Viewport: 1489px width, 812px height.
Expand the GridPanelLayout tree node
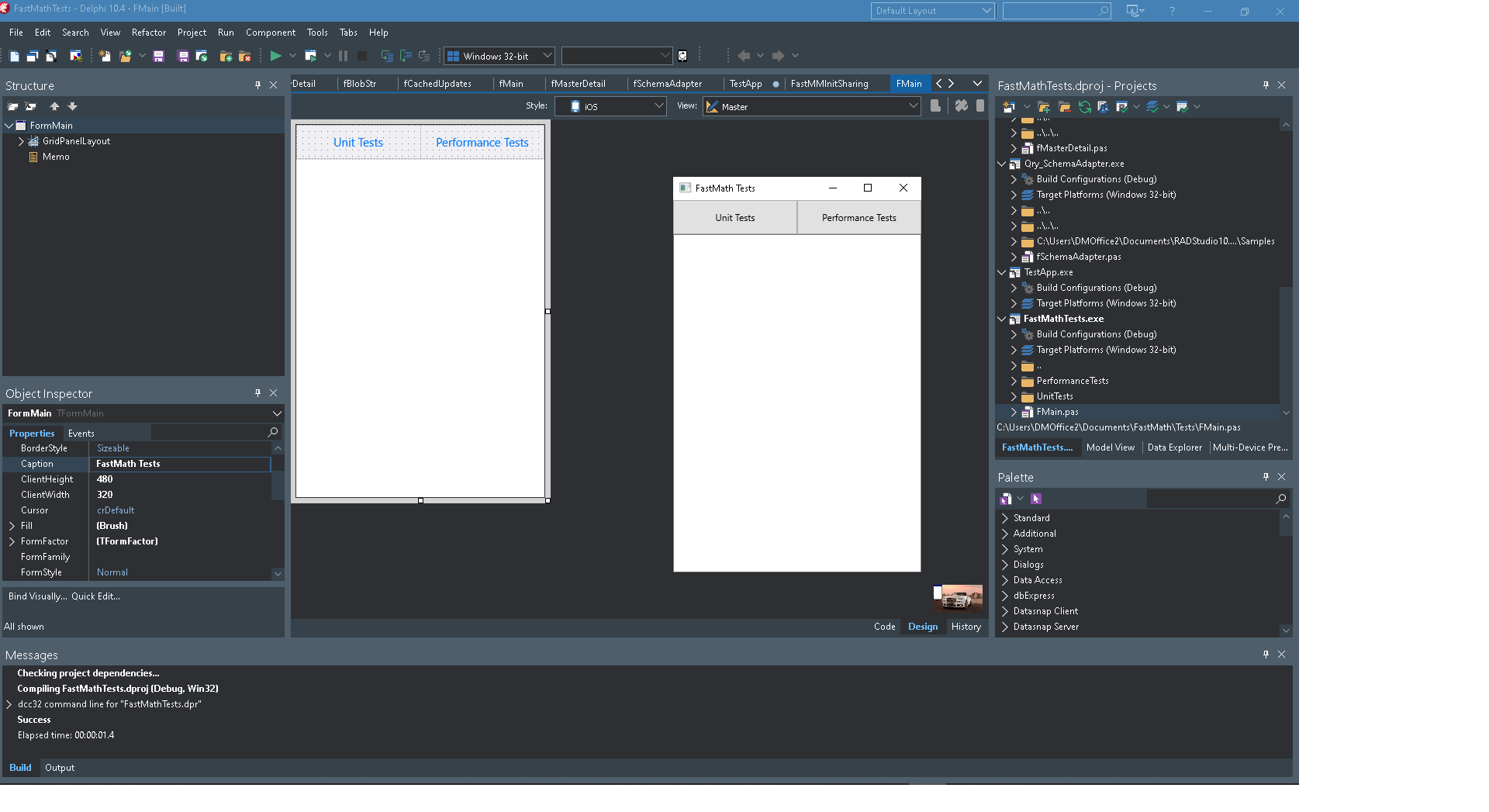pyautogui.click(x=21, y=141)
